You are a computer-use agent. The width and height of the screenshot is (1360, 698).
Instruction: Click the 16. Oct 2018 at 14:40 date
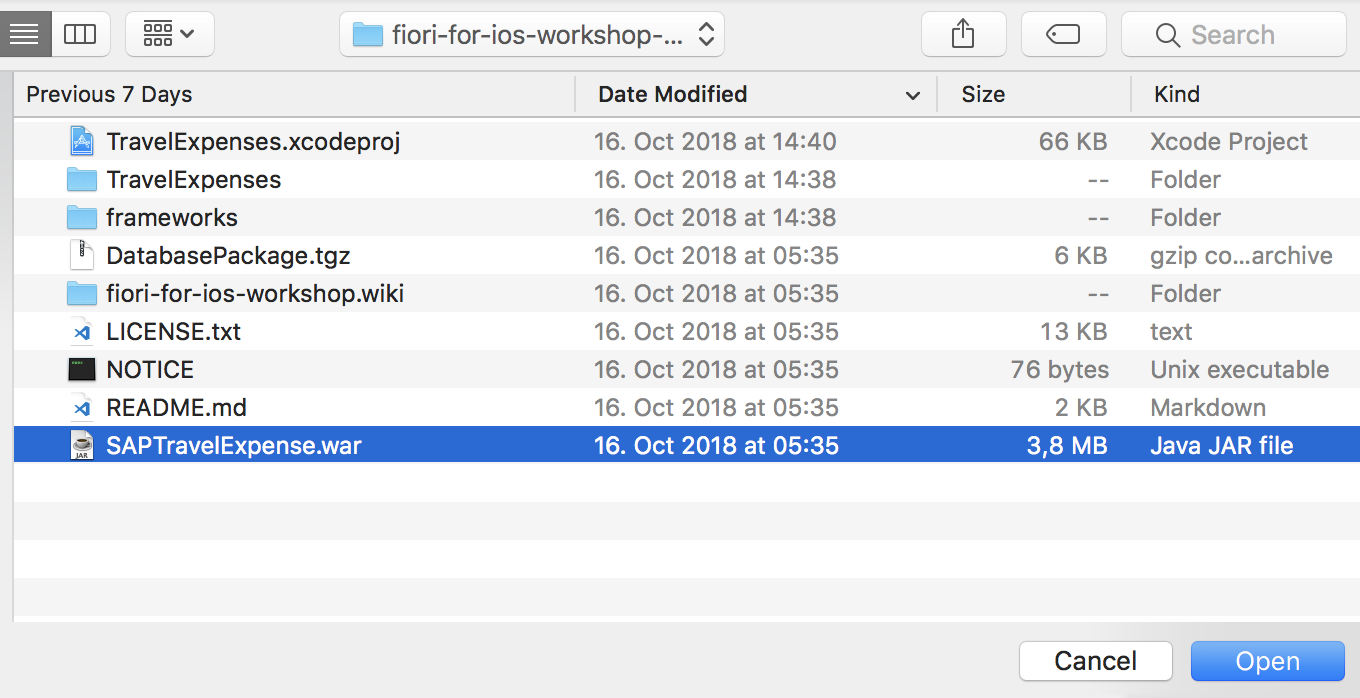point(715,142)
